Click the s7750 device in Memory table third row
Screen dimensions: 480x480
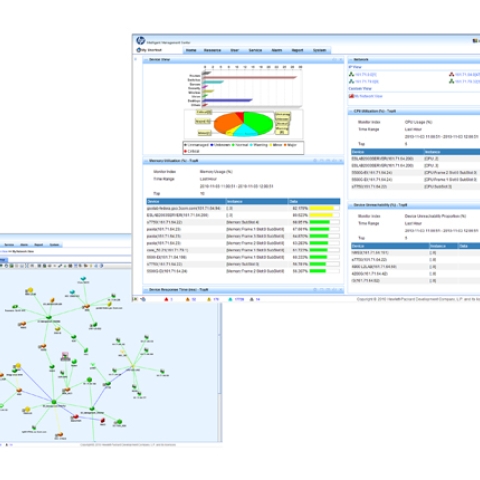(165, 222)
